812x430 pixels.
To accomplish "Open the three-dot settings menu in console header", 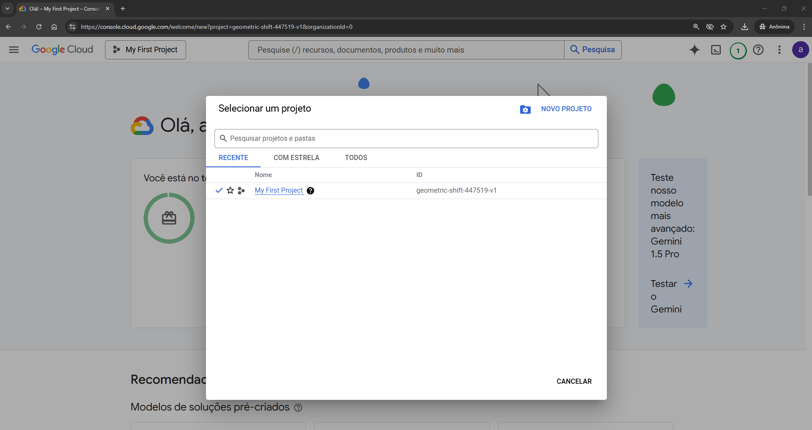I will tap(779, 50).
